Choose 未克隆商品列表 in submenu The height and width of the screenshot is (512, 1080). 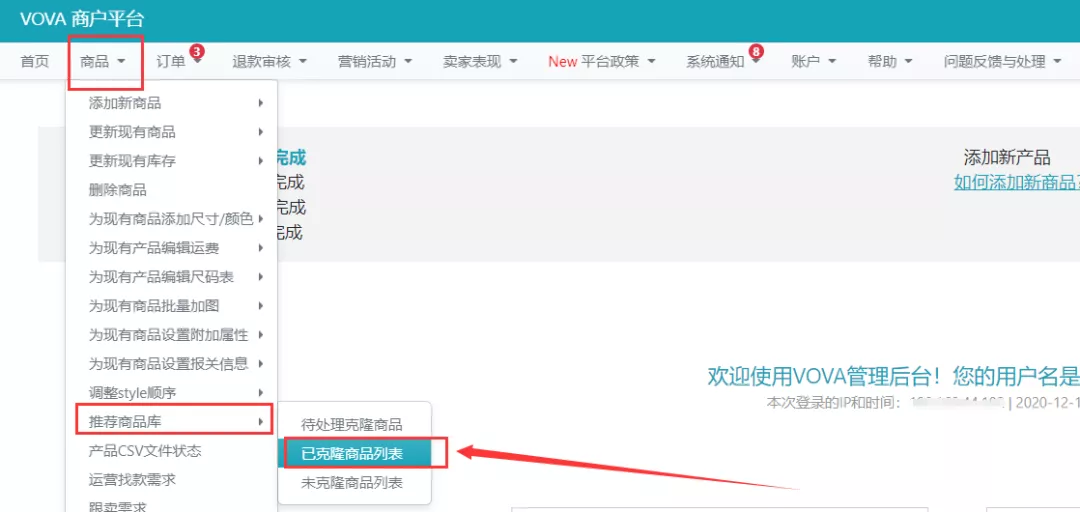[354, 482]
